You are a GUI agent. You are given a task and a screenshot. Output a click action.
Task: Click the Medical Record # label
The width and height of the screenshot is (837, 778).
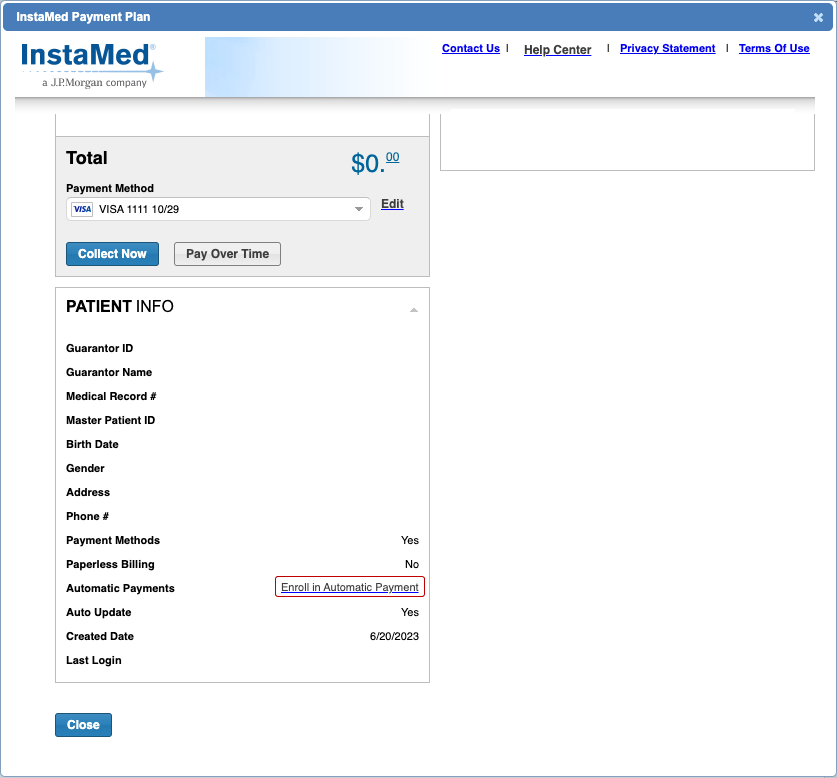[x=111, y=396]
